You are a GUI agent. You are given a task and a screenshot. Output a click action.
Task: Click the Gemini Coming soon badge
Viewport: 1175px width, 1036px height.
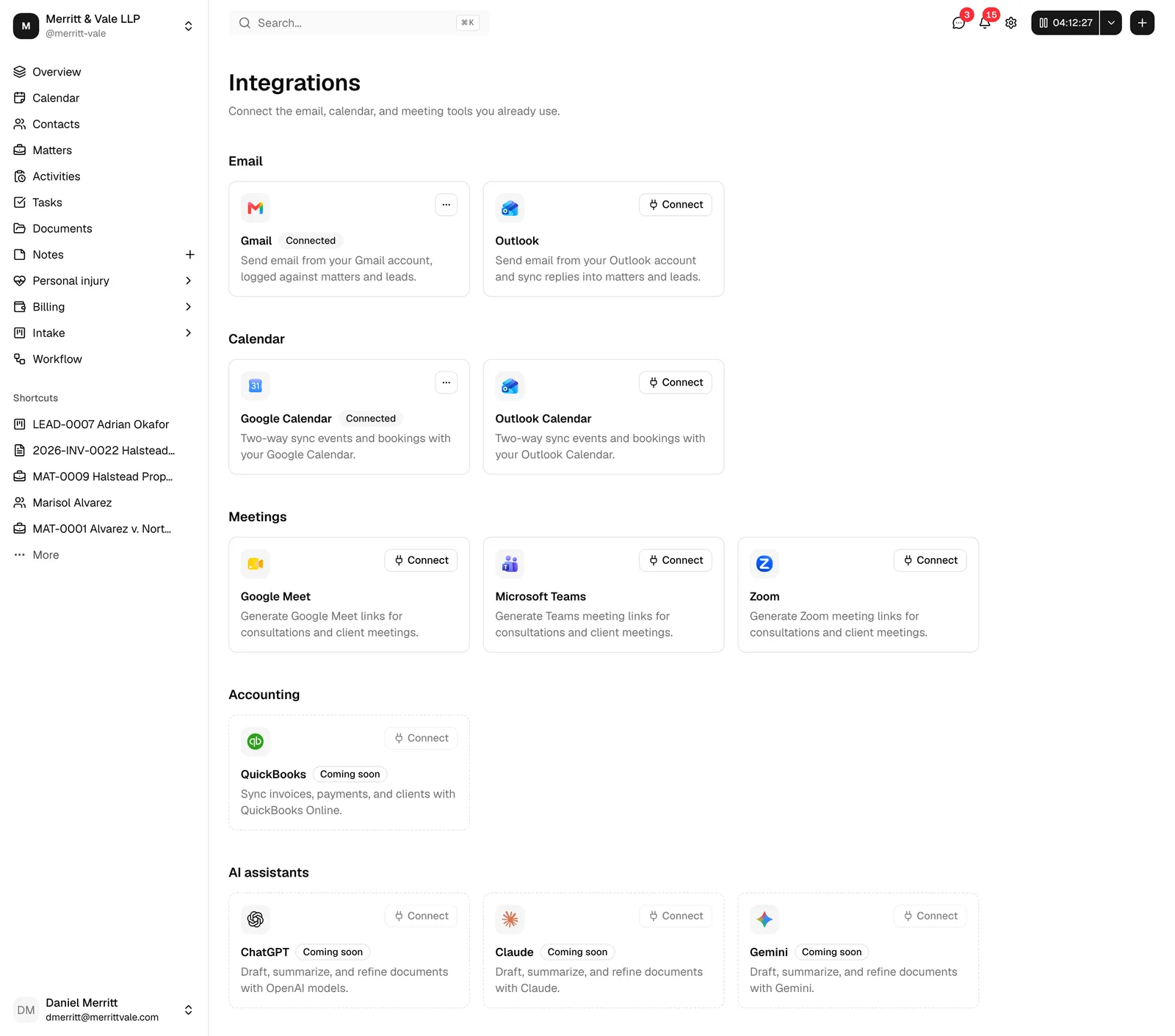pyautogui.click(x=831, y=952)
